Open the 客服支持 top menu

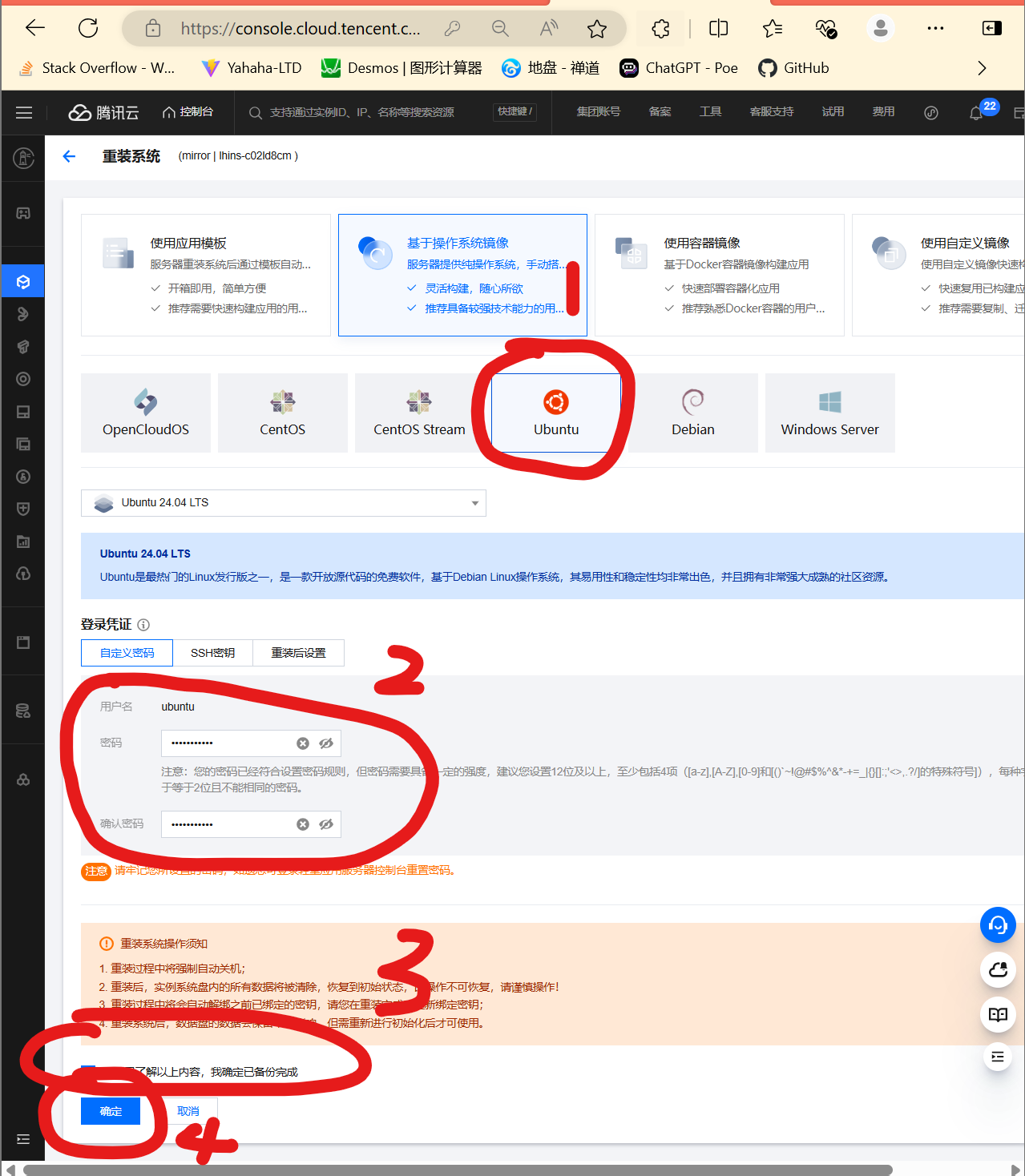pos(772,112)
